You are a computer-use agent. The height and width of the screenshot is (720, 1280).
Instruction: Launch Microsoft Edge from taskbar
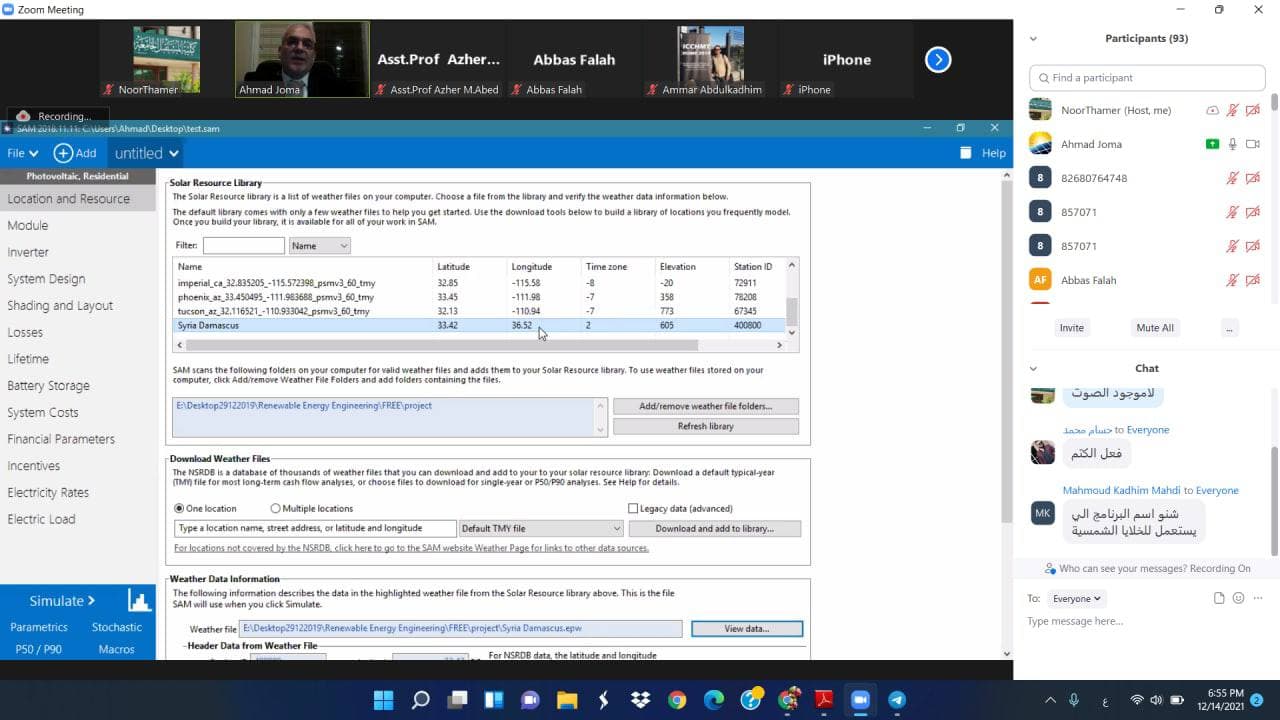tap(713, 700)
